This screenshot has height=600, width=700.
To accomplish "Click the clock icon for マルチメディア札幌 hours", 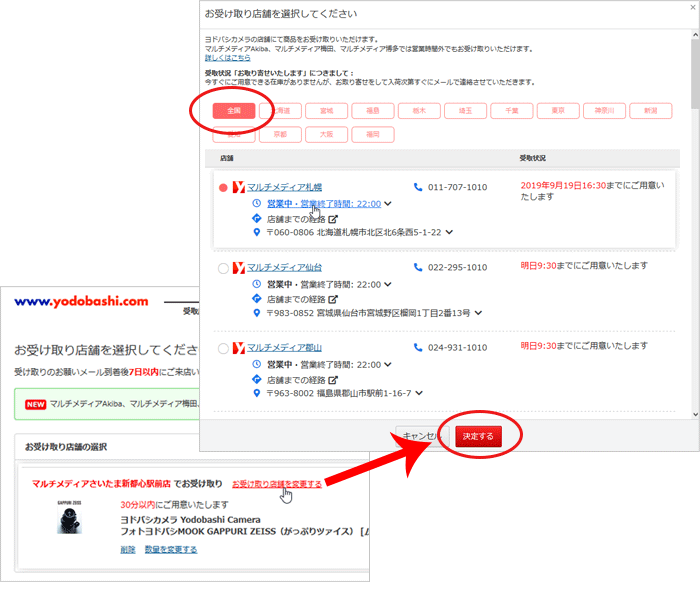I will 257,204.
